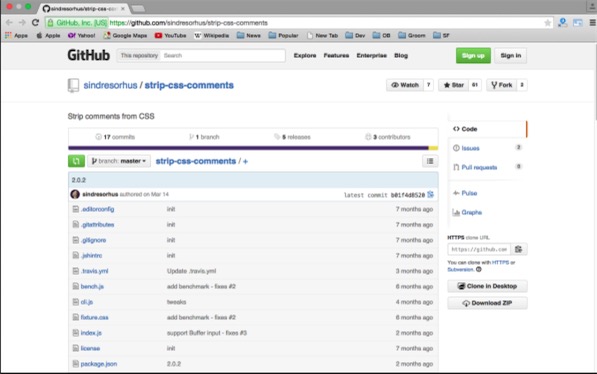Open the Dev bookmarks folder
This screenshot has width=597, height=374.
pyautogui.click(x=355, y=35)
